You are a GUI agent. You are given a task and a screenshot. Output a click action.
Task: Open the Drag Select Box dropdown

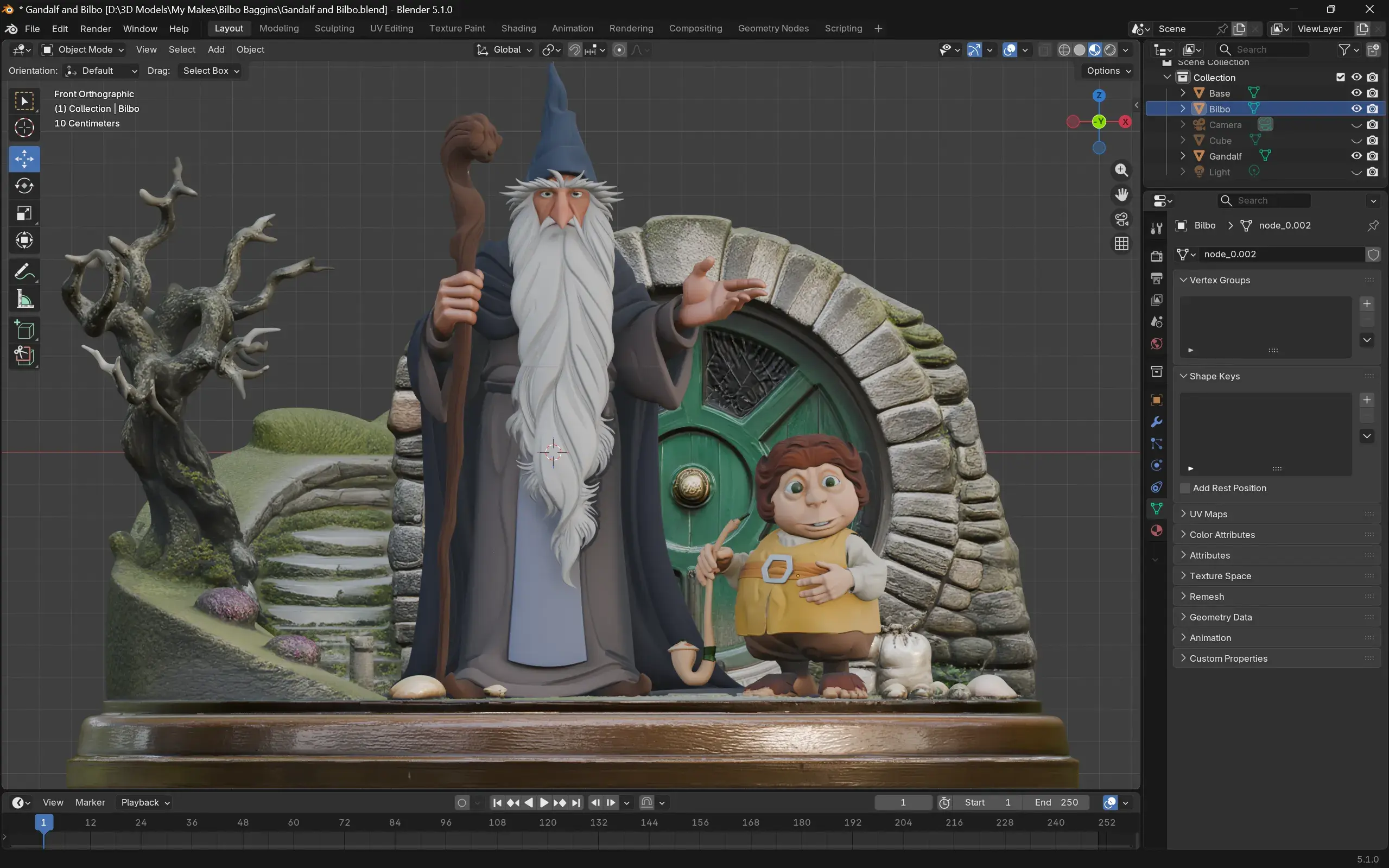tap(211, 71)
